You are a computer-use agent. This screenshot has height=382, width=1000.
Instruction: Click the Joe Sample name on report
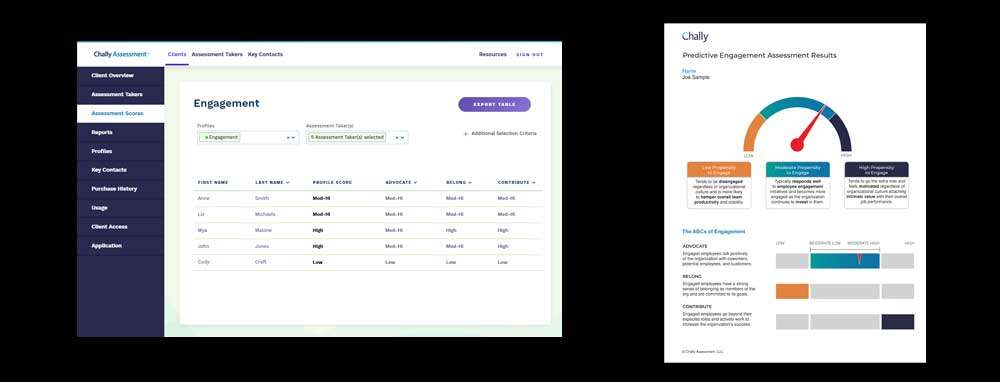[x=696, y=77]
